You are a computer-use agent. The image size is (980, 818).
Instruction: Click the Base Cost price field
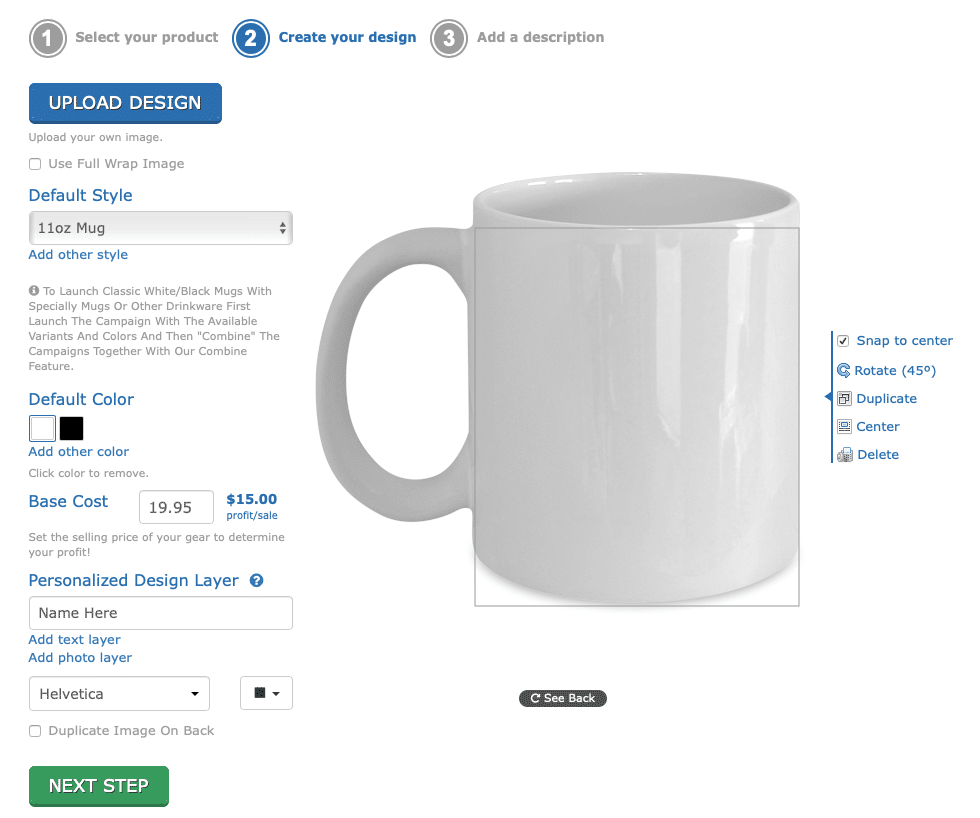[x=176, y=507]
